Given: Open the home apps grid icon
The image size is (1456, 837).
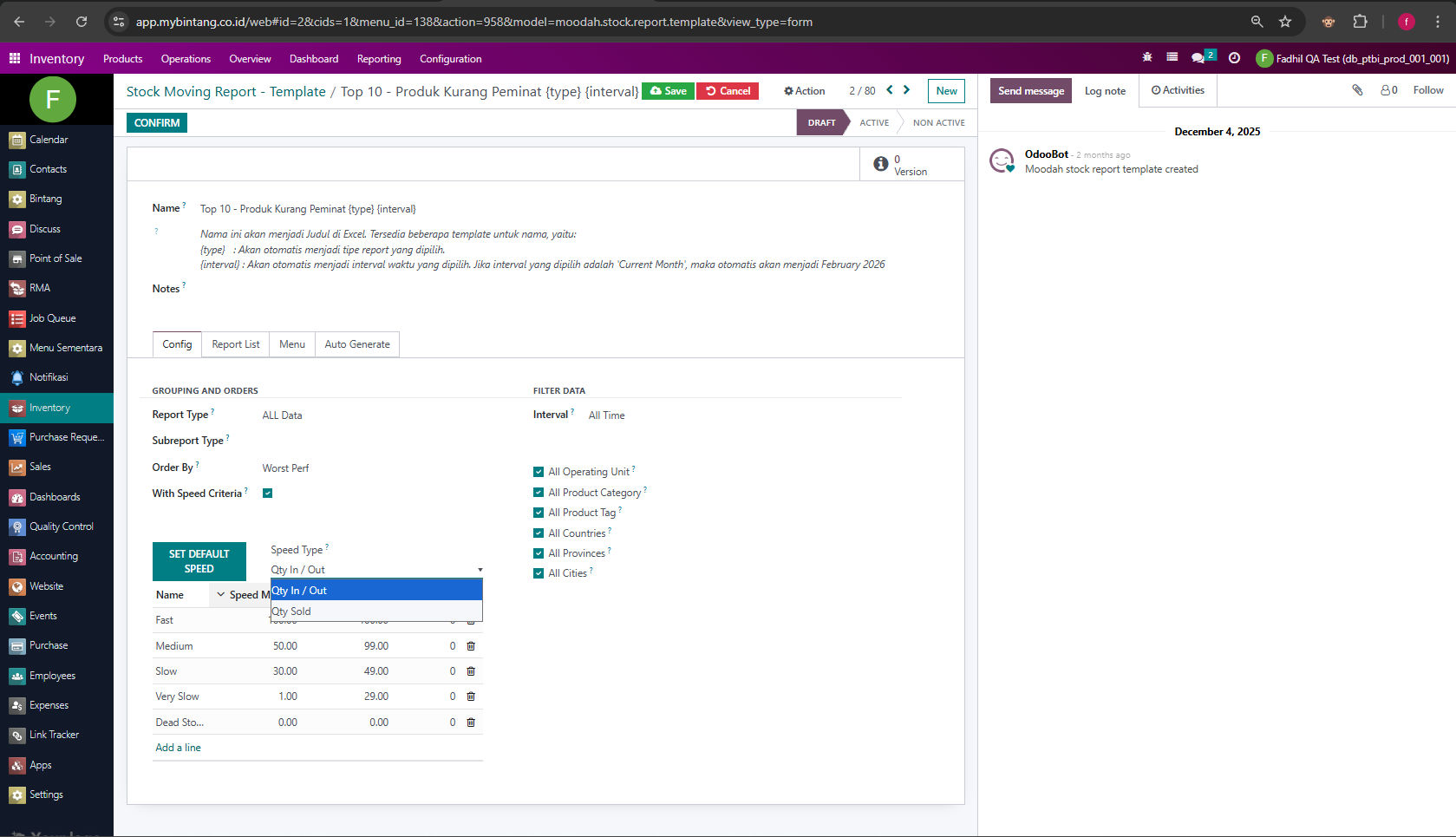Looking at the screenshot, I should point(15,58).
